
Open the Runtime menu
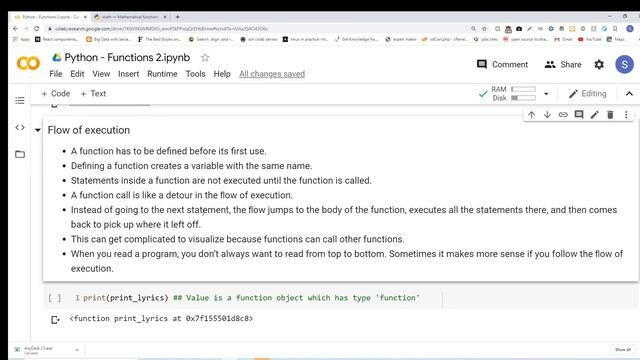[162, 74]
